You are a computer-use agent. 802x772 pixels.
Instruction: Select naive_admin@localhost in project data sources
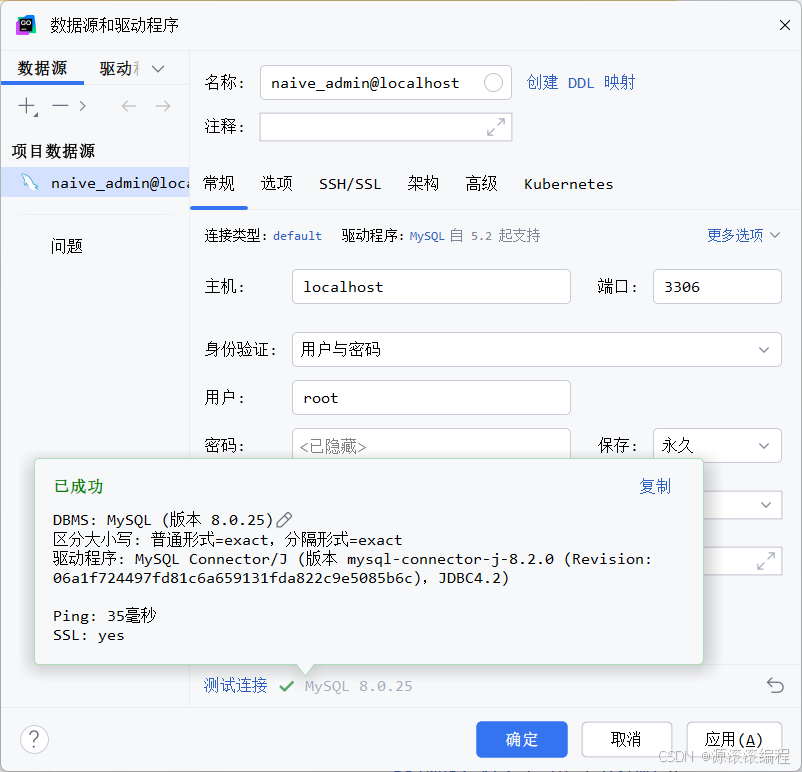(95, 182)
